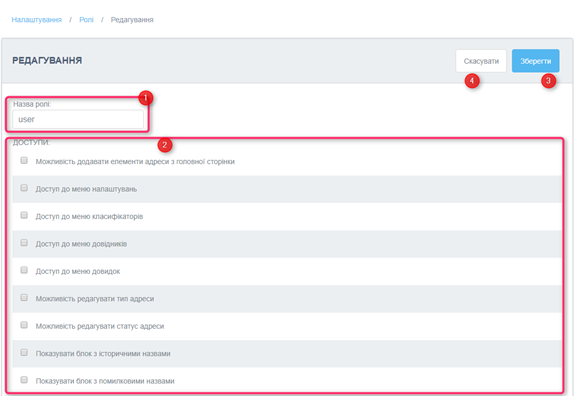Toggle Можливість редагувати тип адреси checkbox

coord(24,298)
